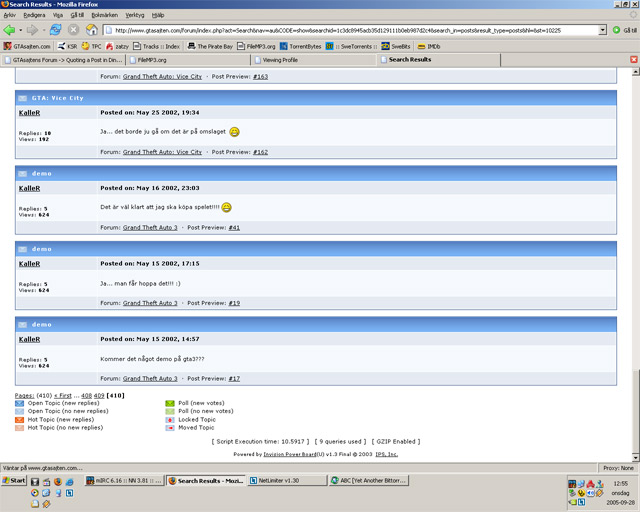Open the Bokmärken menu
The width and height of the screenshot is (640, 512).
click(104, 15)
